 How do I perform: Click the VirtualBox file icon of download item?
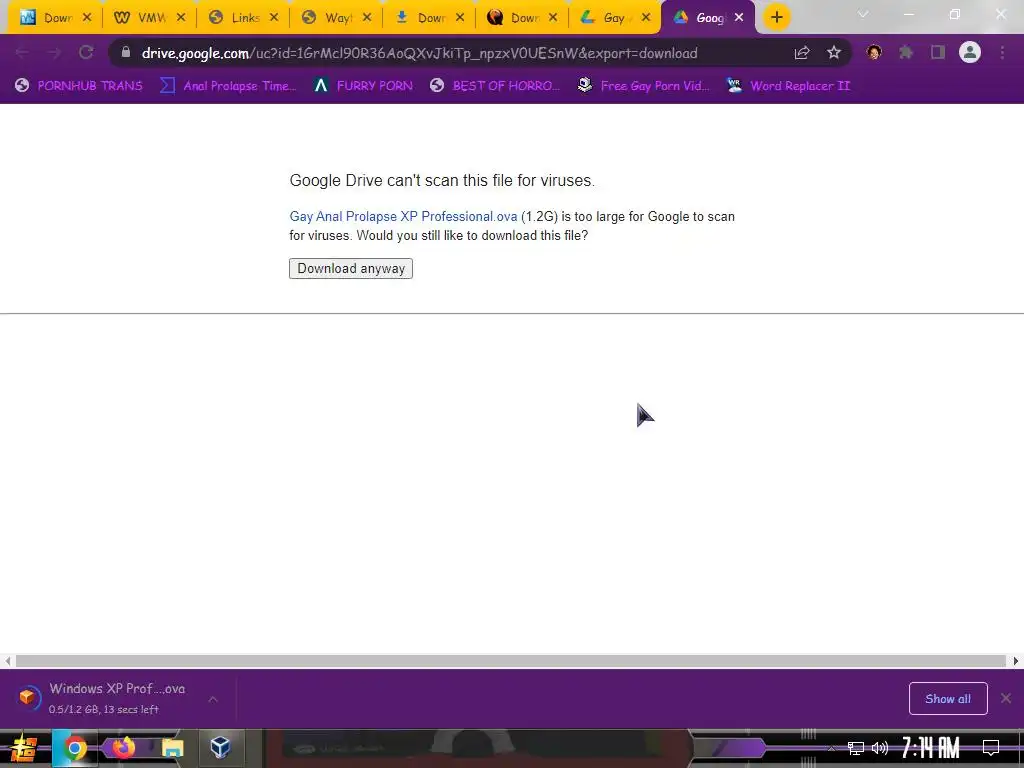coord(27,697)
